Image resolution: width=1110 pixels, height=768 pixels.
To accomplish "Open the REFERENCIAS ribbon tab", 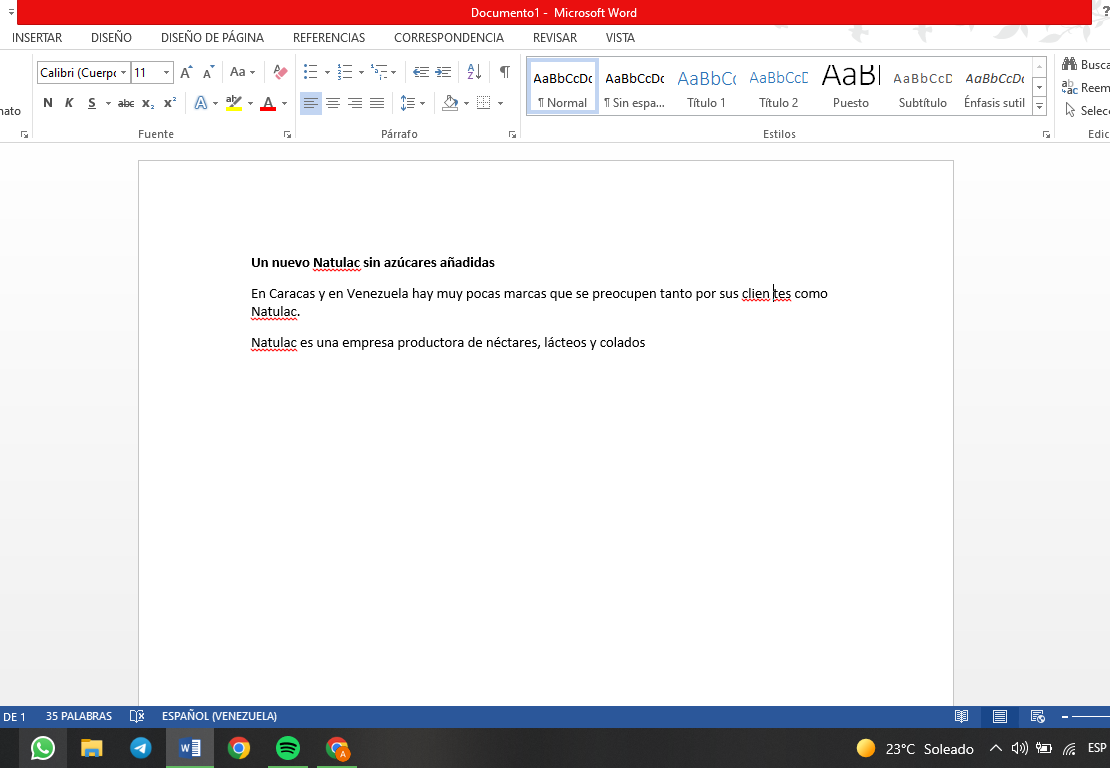I will [329, 38].
